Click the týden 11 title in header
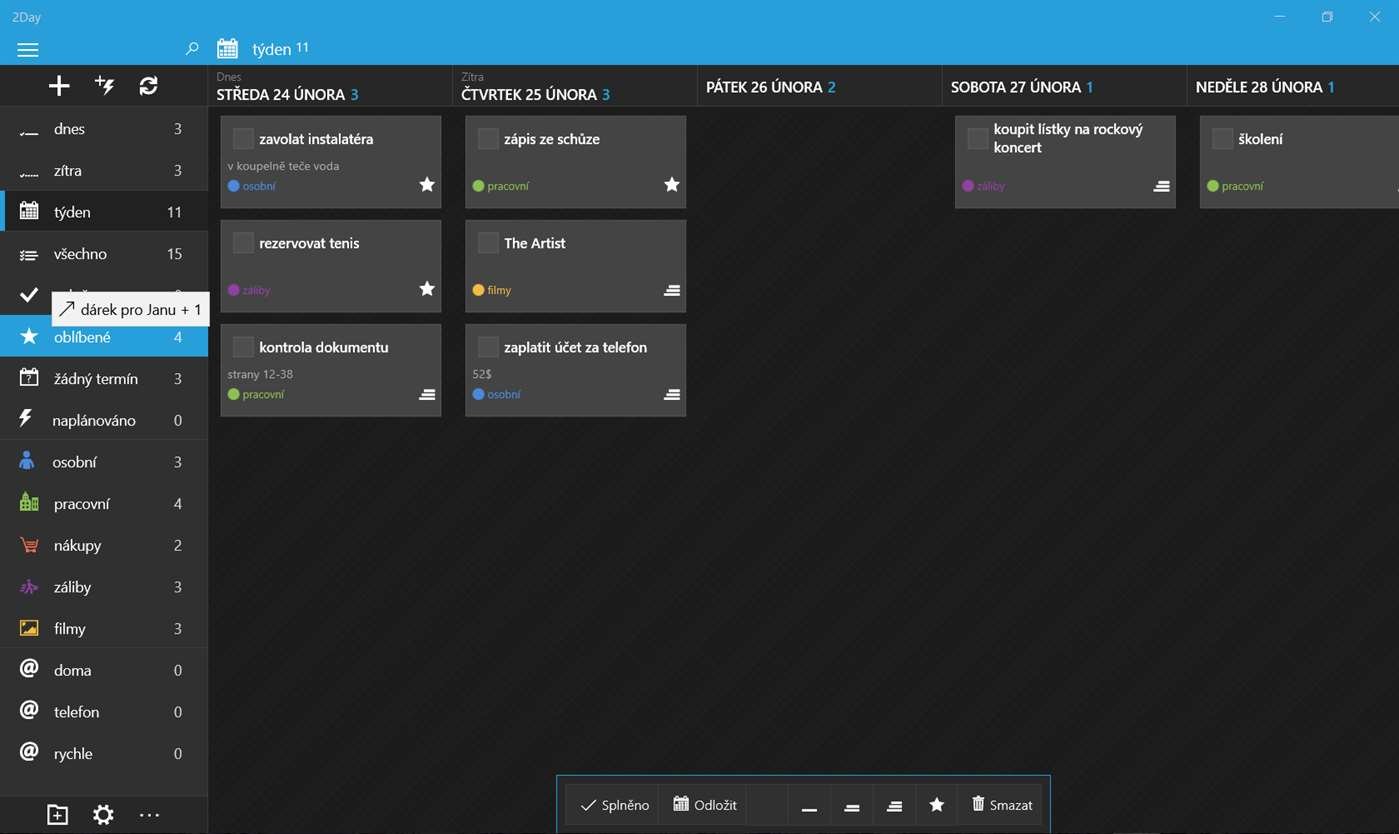 tap(281, 49)
